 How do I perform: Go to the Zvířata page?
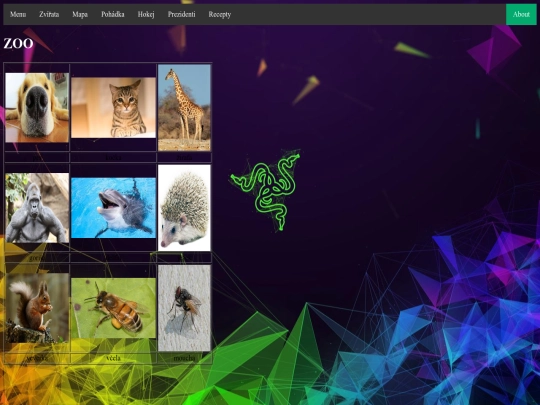tap(49, 14)
